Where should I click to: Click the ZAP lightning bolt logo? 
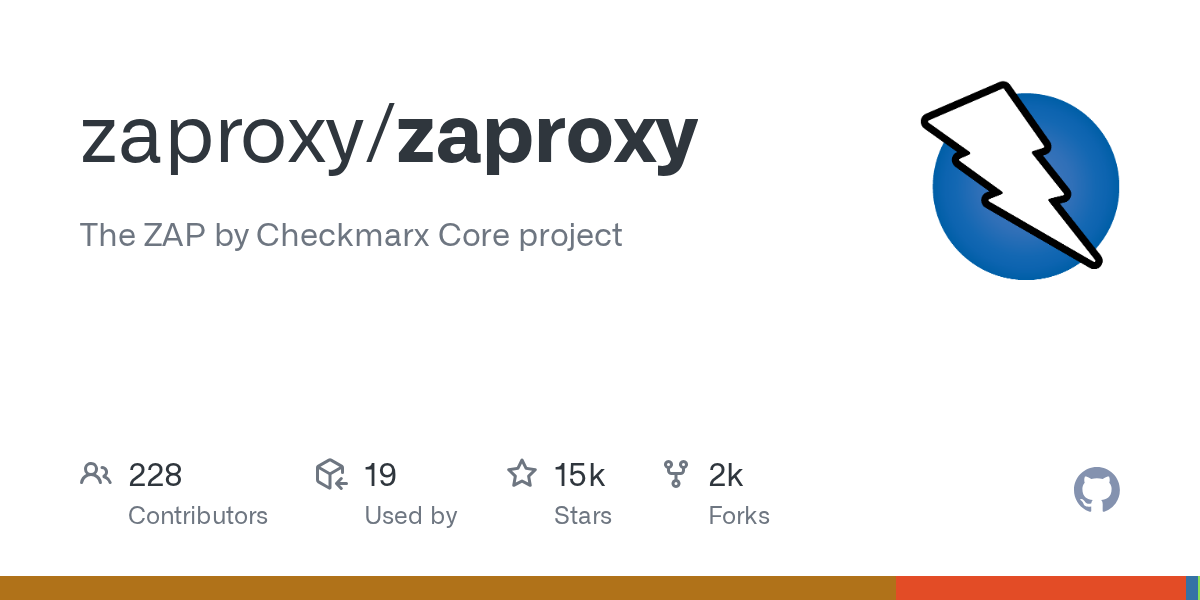tap(1022, 180)
